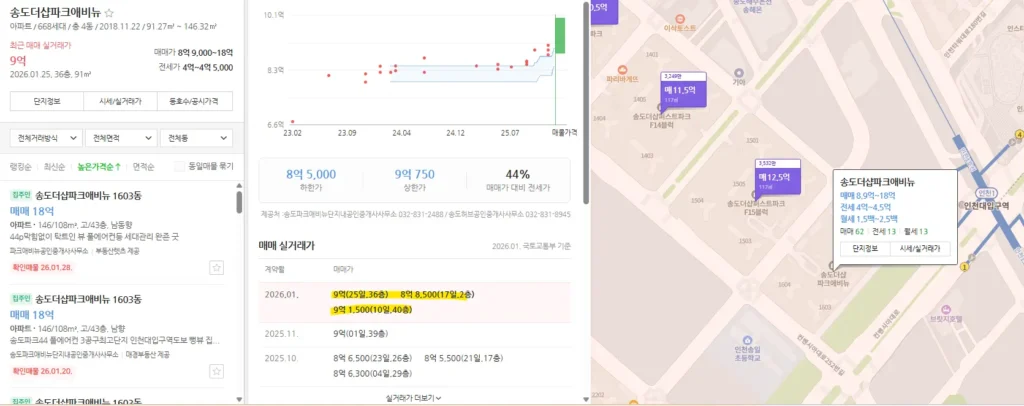This screenshot has height=406, width=1024.
Task: Bookmark the 남동향 1603동 listing star
Action: pos(216,267)
